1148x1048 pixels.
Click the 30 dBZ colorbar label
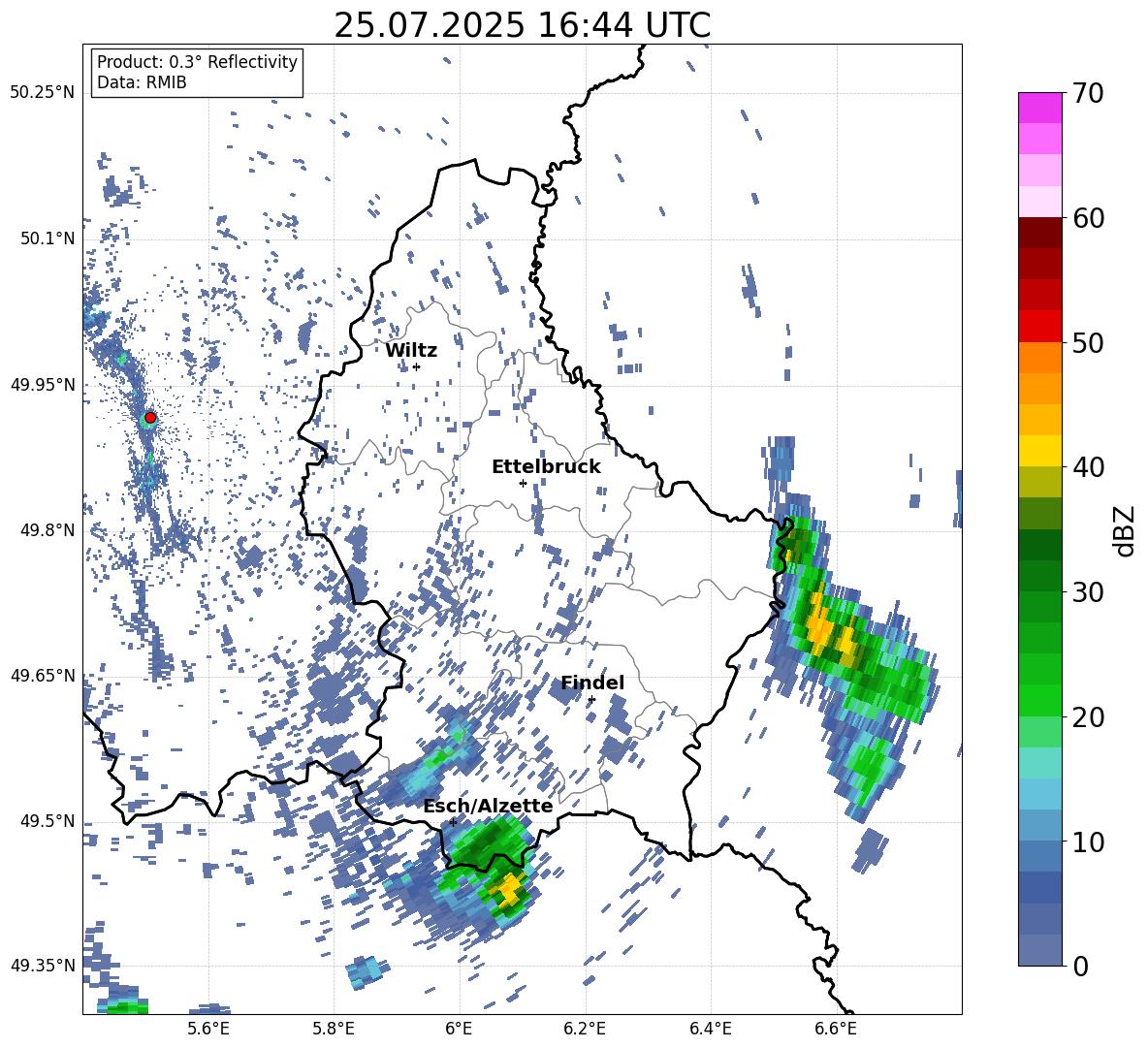1088,592
